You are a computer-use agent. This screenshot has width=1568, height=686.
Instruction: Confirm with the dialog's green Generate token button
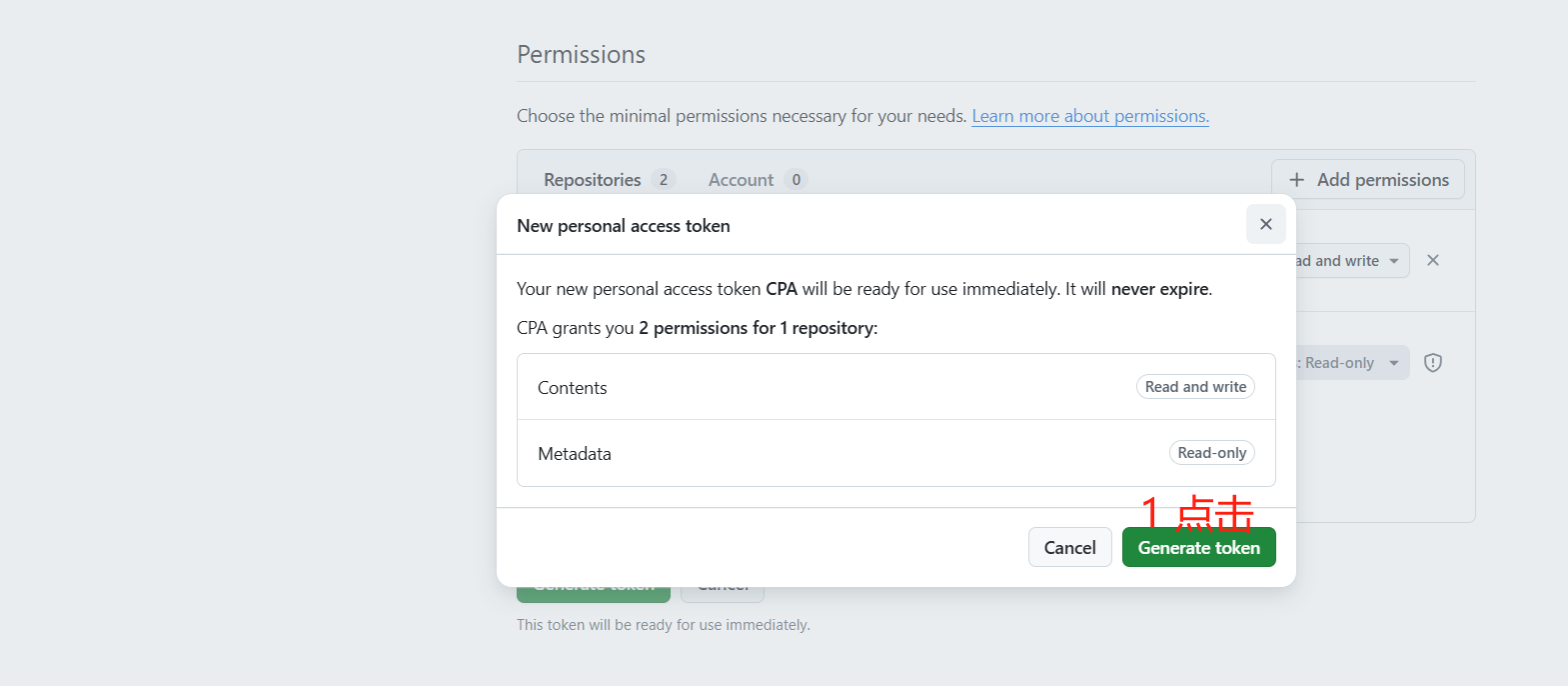click(x=1198, y=547)
